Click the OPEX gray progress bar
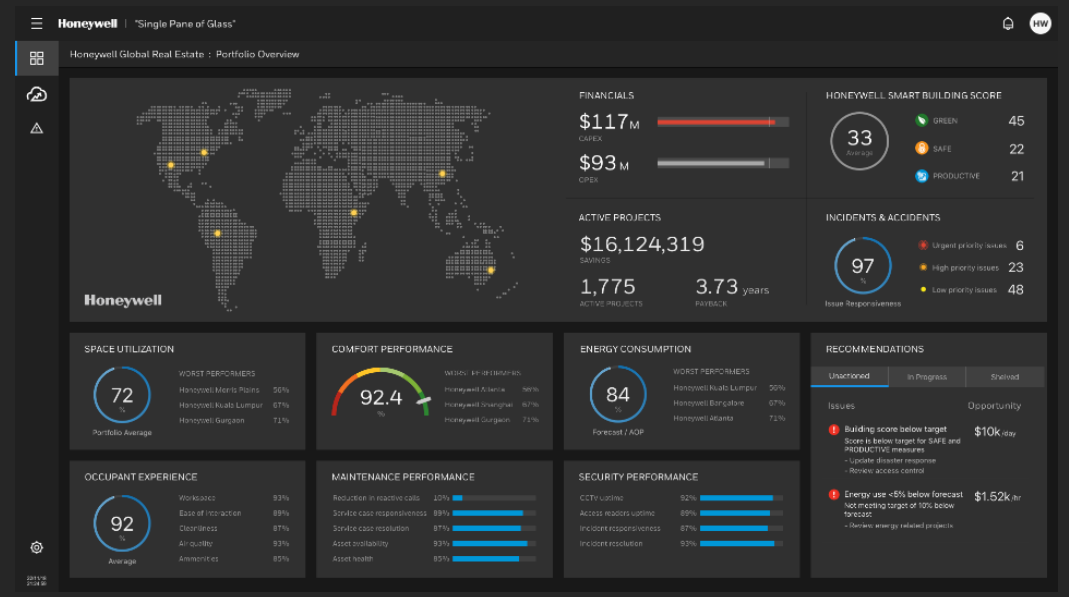This screenshot has width=1069, height=597. click(723, 164)
